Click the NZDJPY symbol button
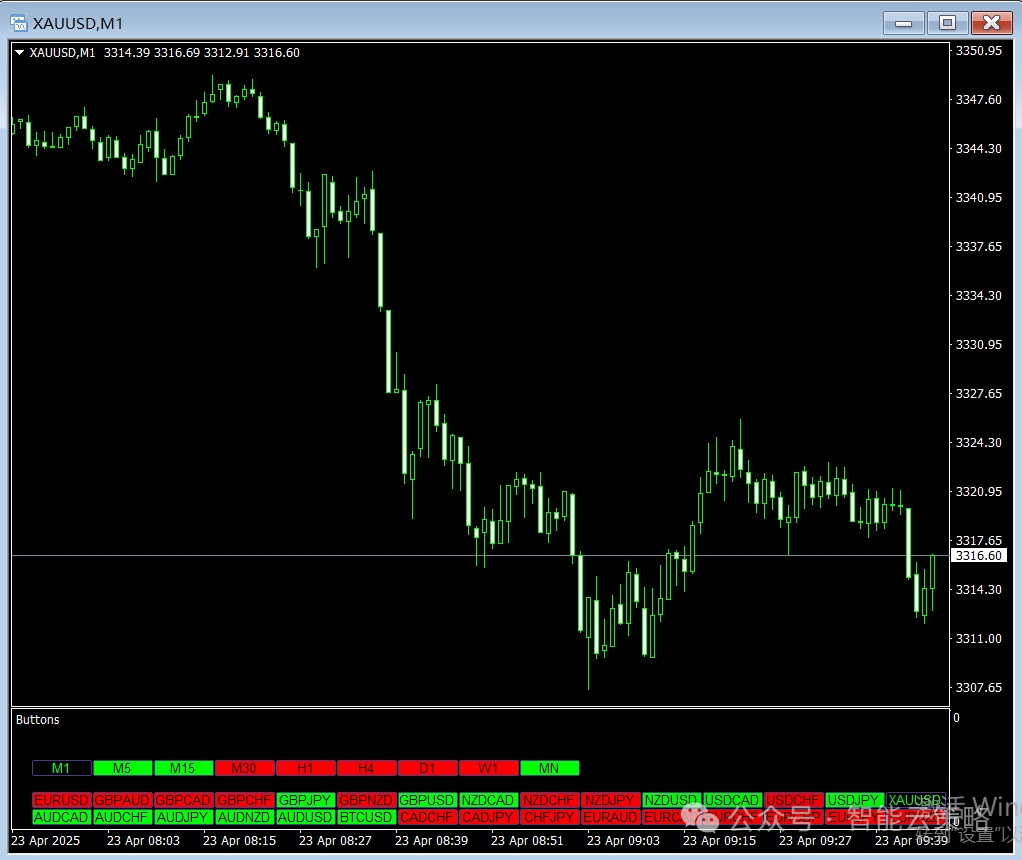The width and height of the screenshot is (1022, 860). [611, 800]
